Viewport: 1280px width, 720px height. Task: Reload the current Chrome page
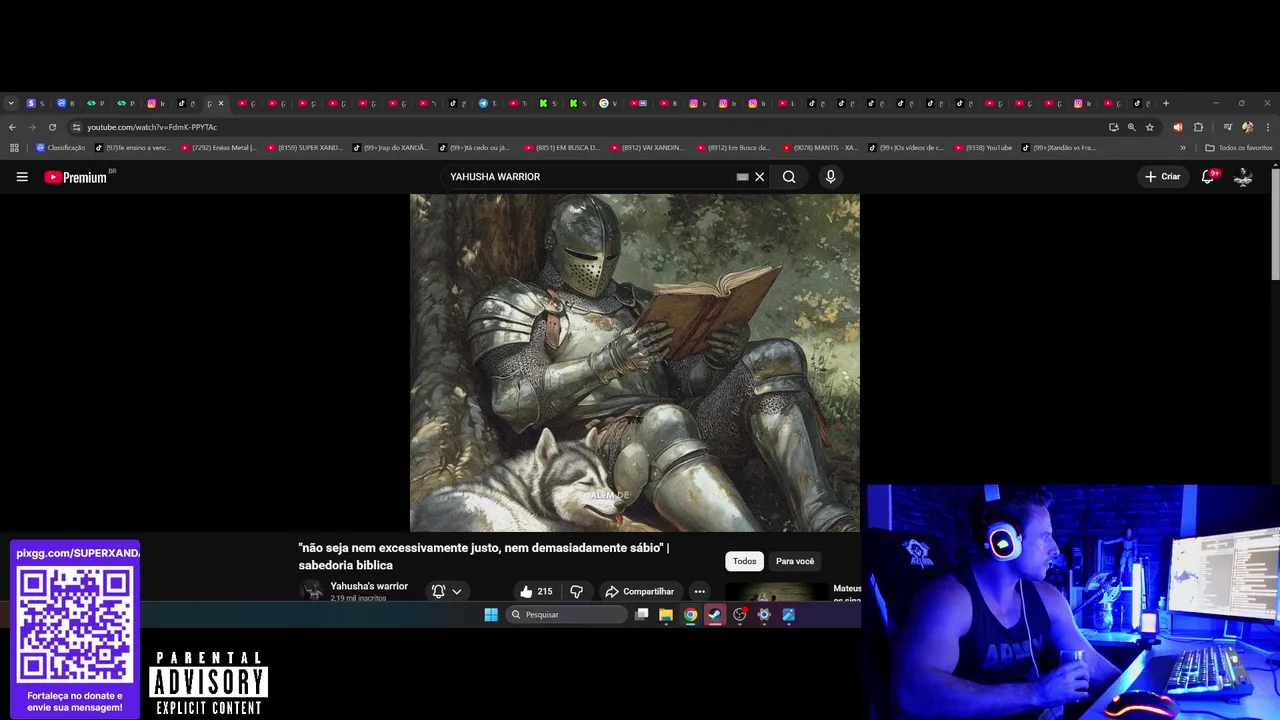tap(52, 127)
